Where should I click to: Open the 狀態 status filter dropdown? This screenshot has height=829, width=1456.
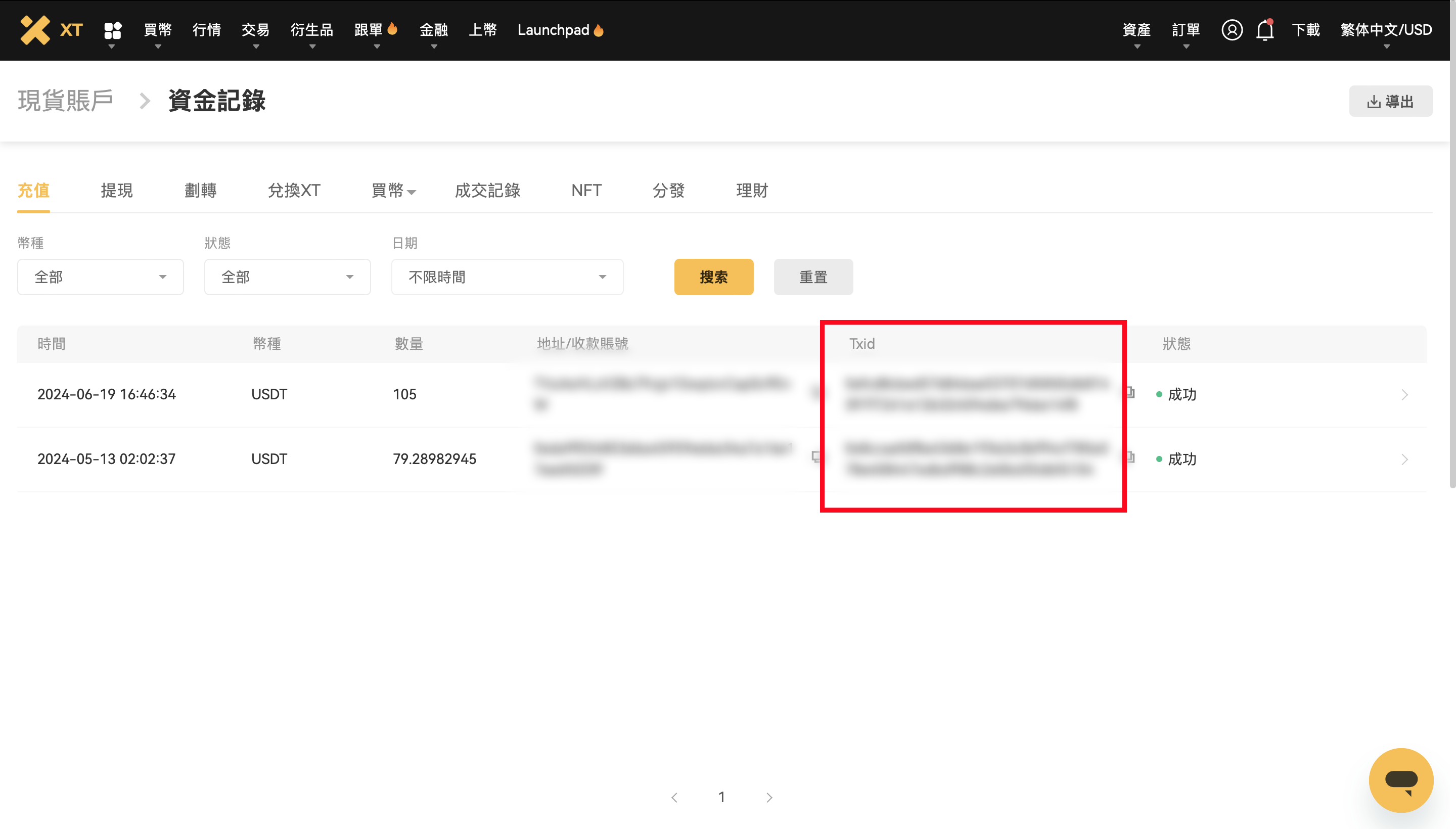(287, 277)
